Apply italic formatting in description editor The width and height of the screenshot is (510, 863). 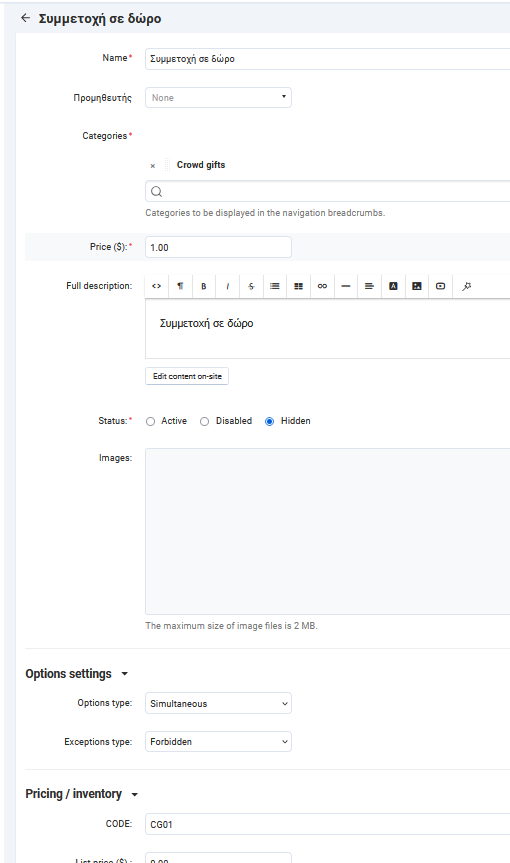[227, 286]
